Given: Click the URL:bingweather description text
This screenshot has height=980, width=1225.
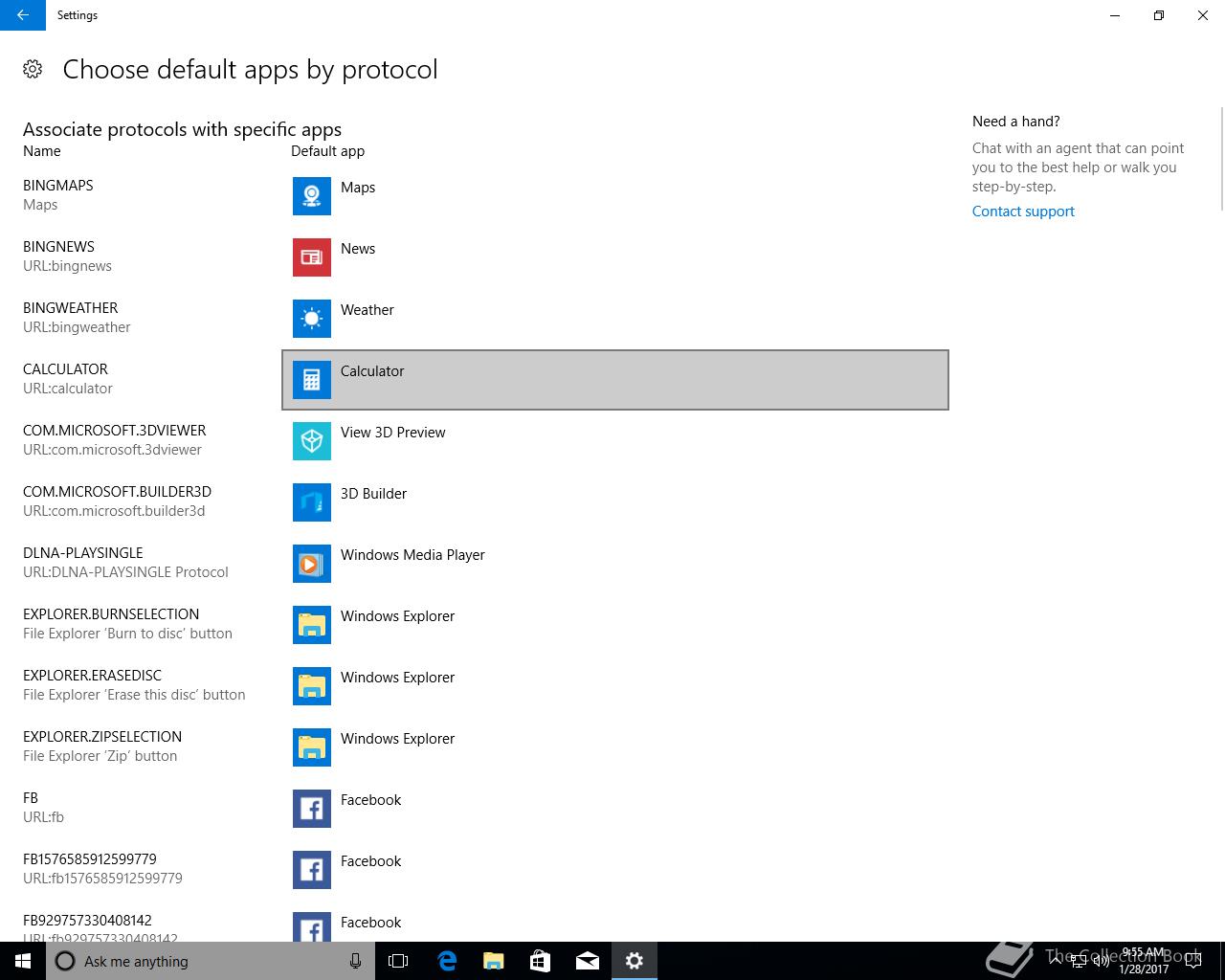Looking at the screenshot, I should click(x=77, y=327).
